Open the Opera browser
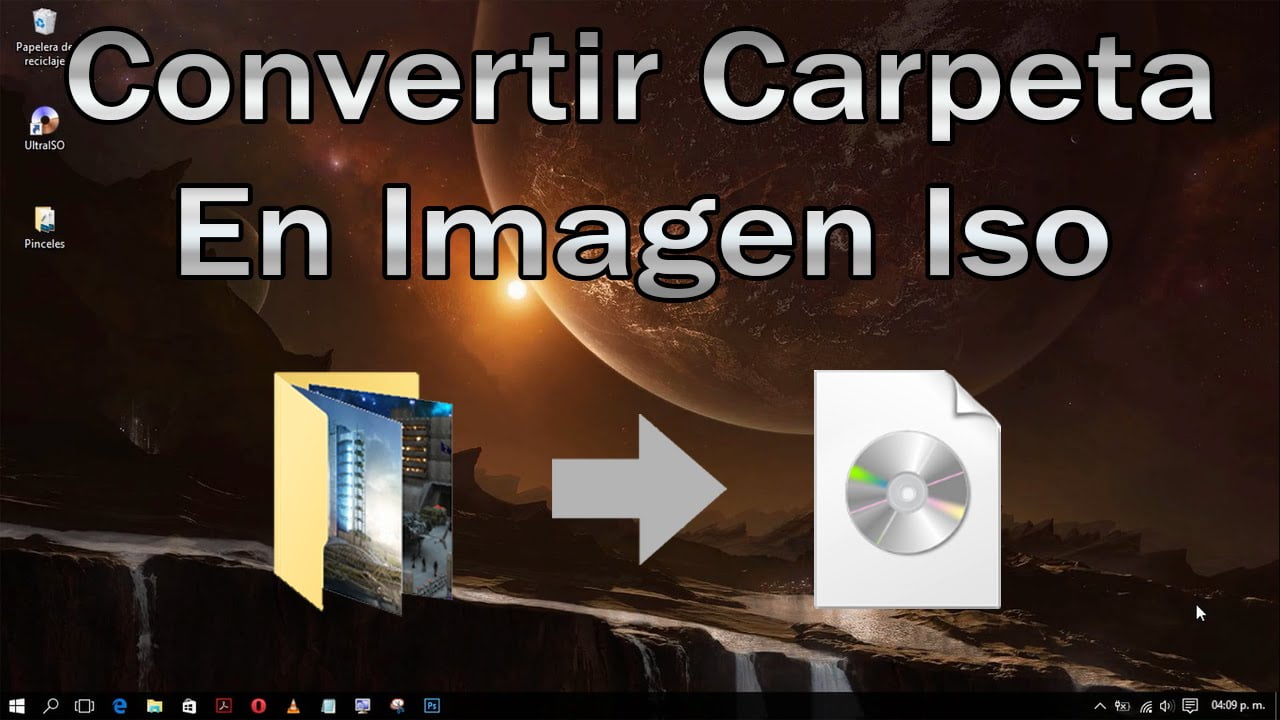Image resolution: width=1280 pixels, height=720 pixels. click(258, 705)
